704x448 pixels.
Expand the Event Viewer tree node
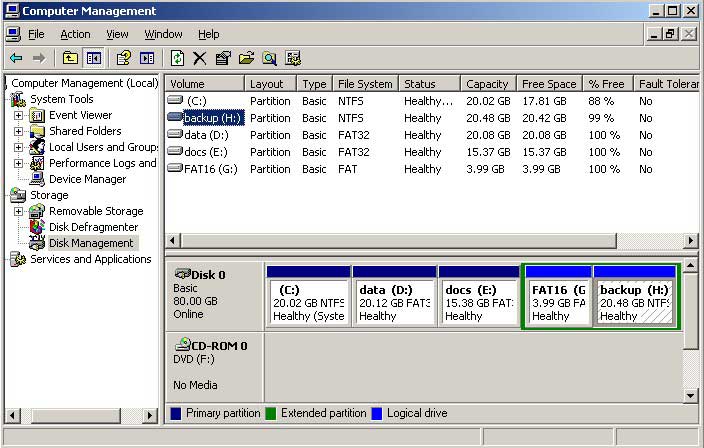point(18,115)
